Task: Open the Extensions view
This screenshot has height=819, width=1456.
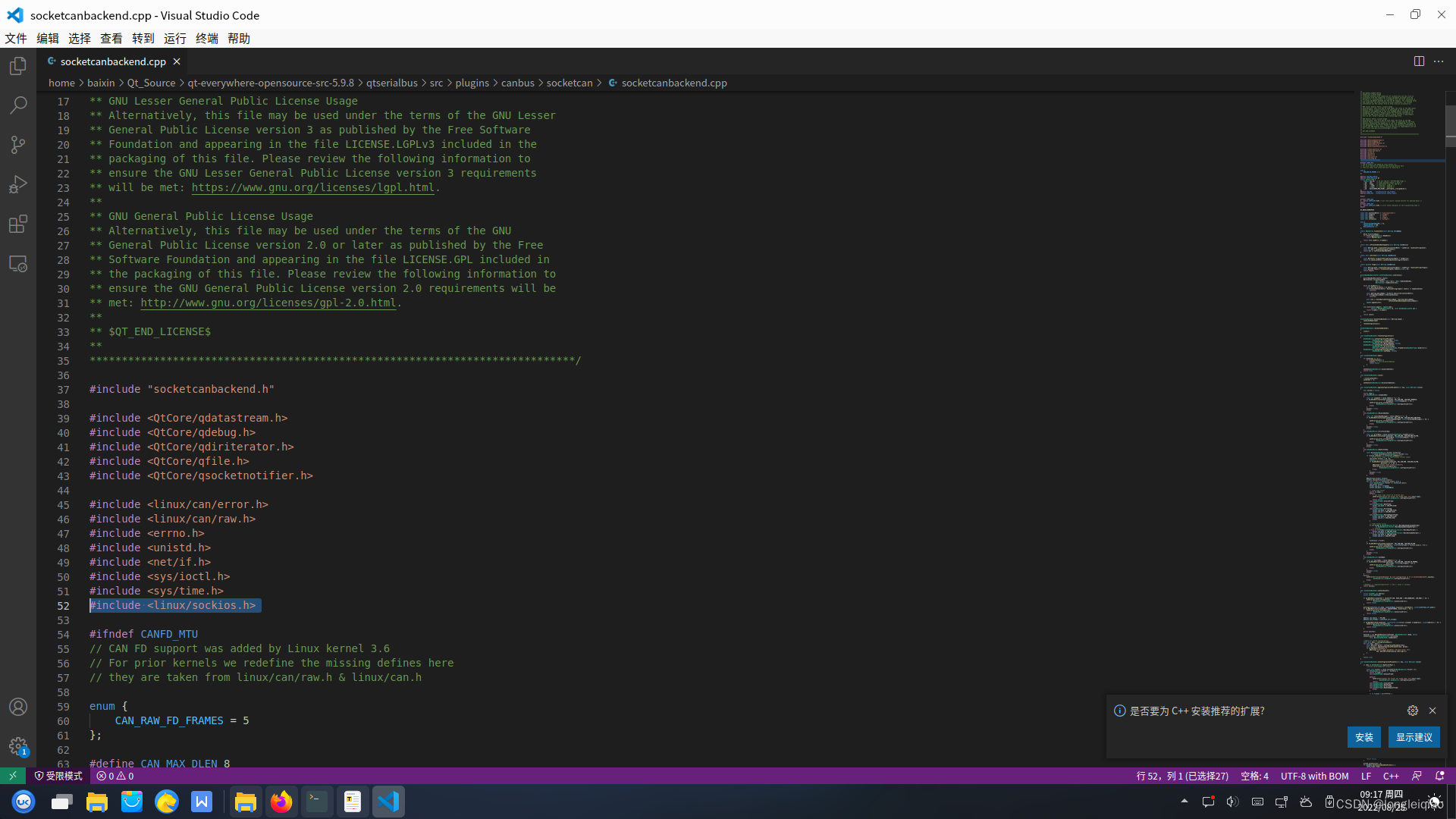Action: pos(18,224)
